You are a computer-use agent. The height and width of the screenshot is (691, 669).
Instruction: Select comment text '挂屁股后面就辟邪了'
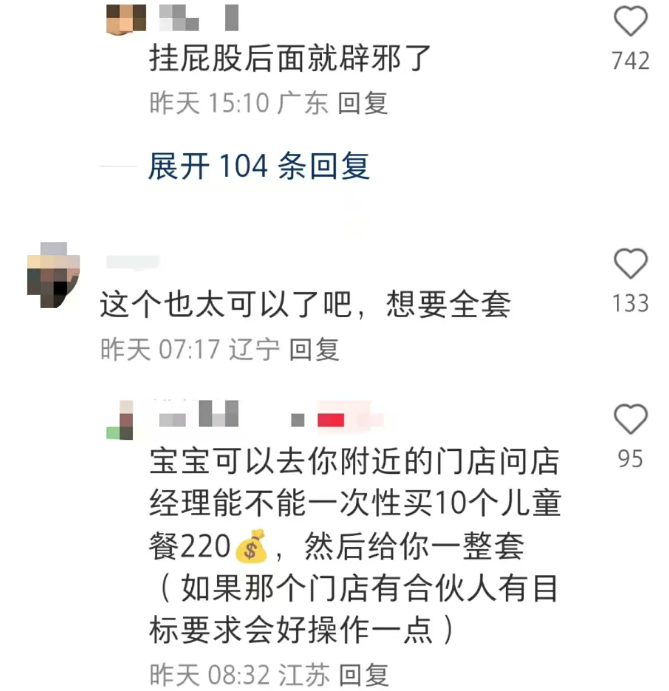tap(290, 59)
